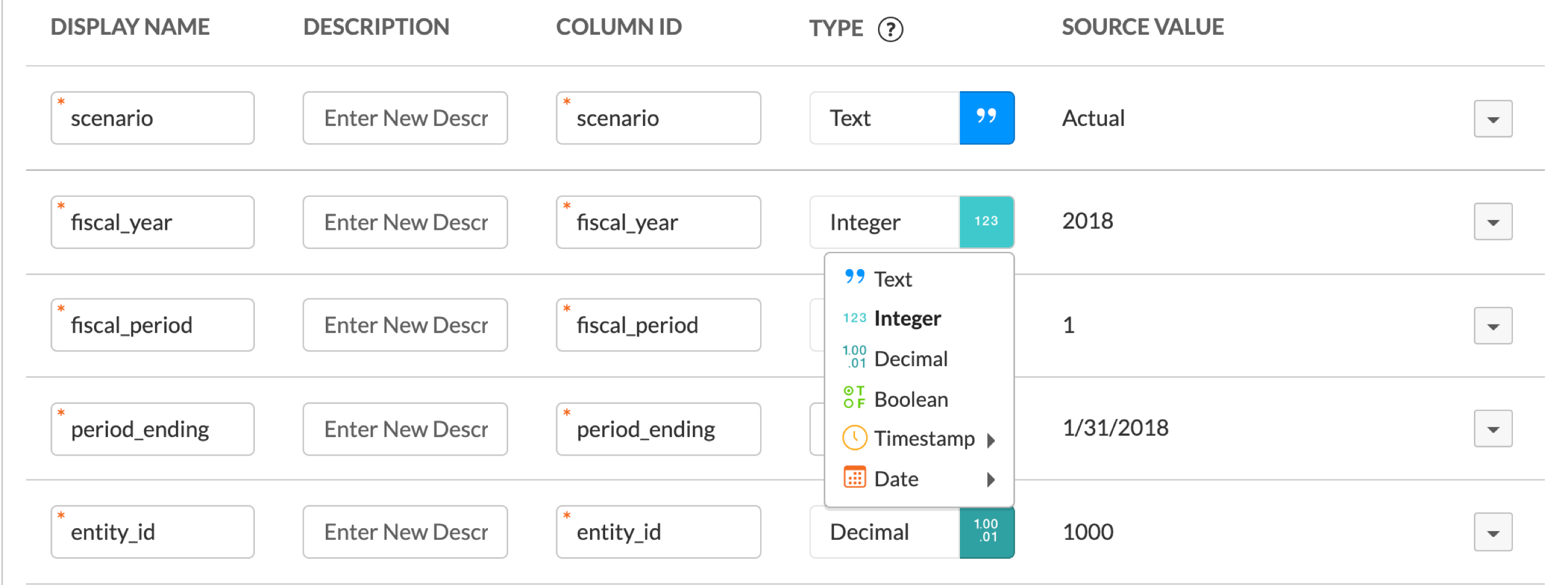Click the fiscal_year display name field
The image size is (1568, 585).
tap(152, 222)
